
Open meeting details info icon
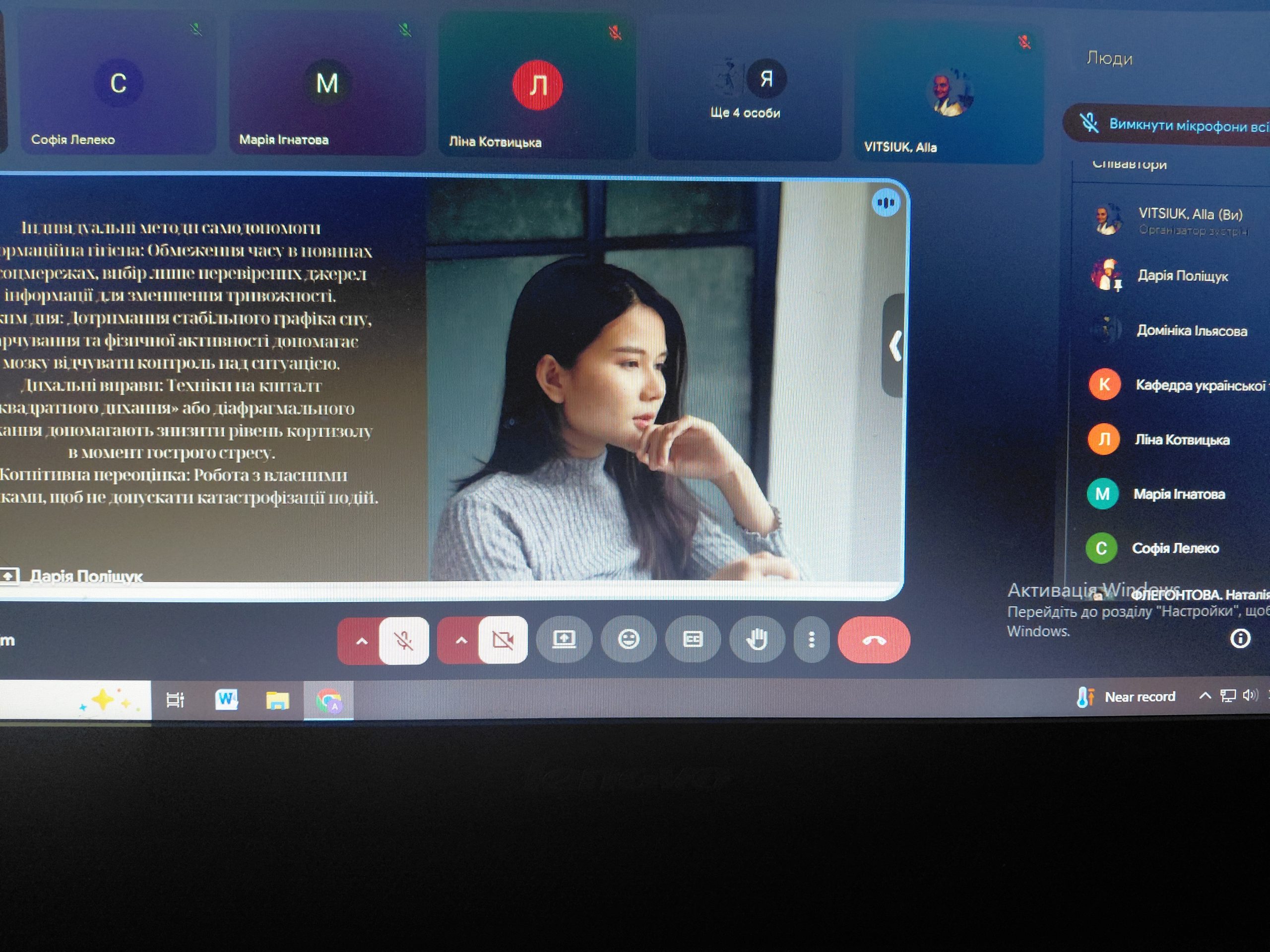pos(1240,638)
